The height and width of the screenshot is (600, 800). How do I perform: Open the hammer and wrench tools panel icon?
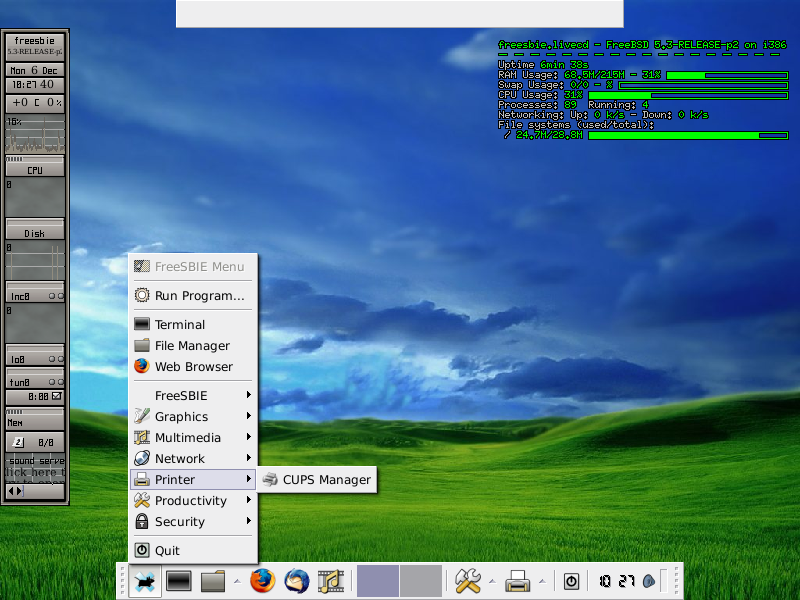pyautogui.click(x=467, y=581)
